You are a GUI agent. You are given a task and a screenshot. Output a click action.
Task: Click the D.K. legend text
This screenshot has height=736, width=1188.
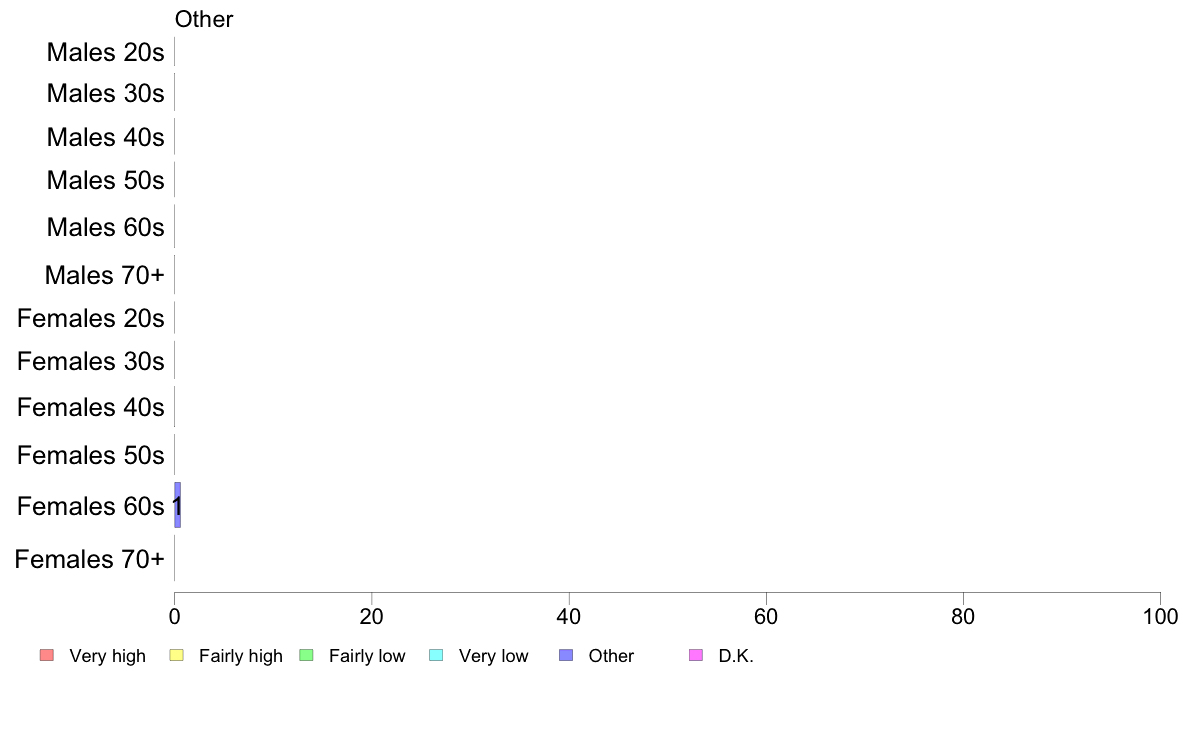[736, 656]
